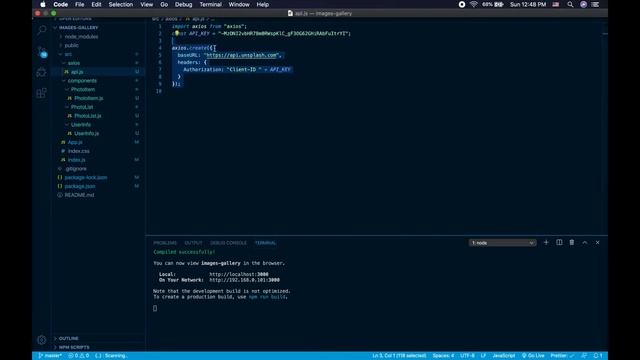Open the Manage gear at sidebar bottom
The width and height of the screenshot is (640, 360).
click(42, 339)
